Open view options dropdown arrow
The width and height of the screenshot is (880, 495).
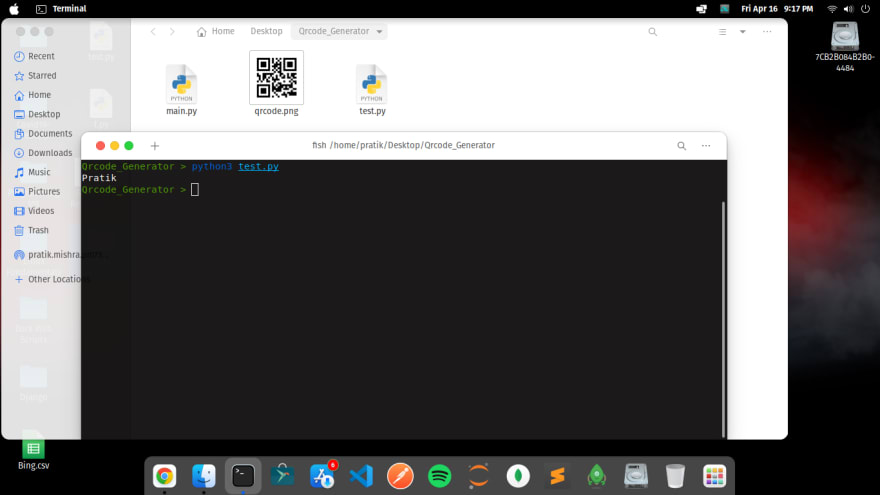[742, 31]
